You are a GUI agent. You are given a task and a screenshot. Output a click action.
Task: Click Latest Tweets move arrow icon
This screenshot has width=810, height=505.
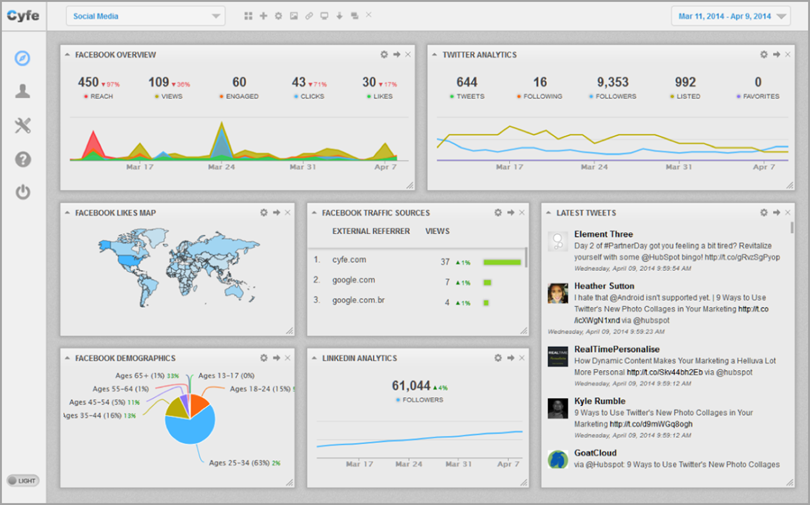776,212
